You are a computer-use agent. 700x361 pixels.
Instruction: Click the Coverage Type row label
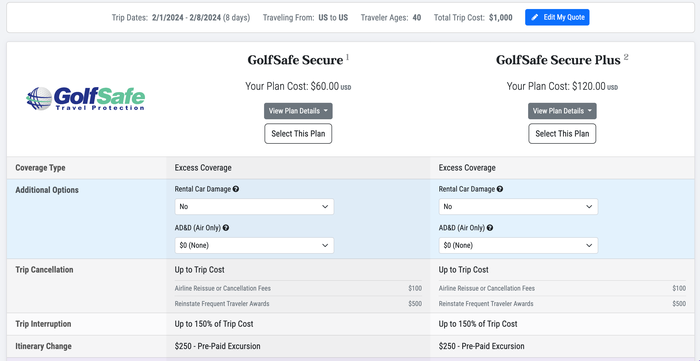pyautogui.click(x=40, y=168)
